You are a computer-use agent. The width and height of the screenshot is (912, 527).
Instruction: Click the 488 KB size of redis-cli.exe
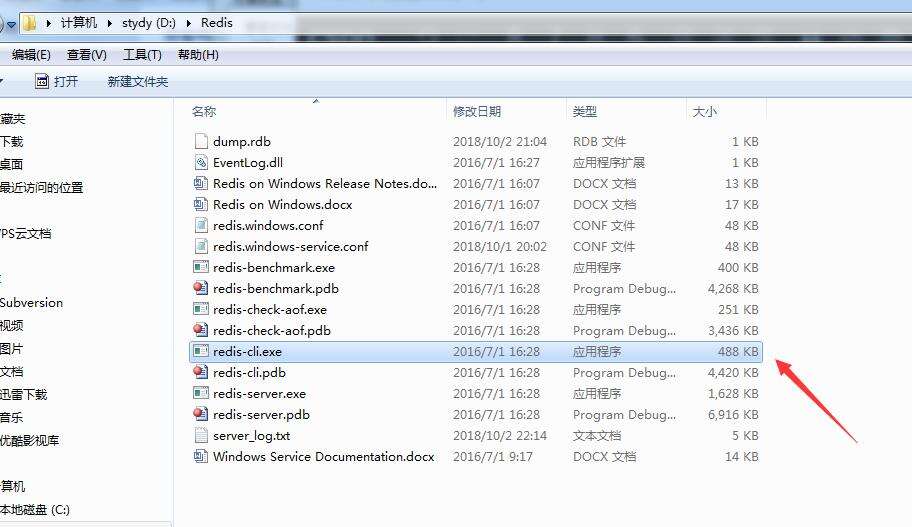pyautogui.click(x=738, y=351)
